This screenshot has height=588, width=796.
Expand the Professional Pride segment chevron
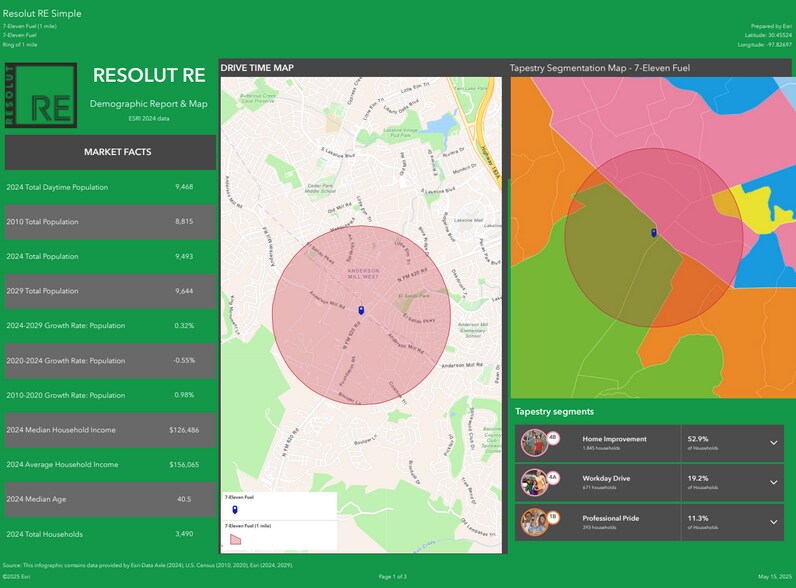tap(773, 522)
